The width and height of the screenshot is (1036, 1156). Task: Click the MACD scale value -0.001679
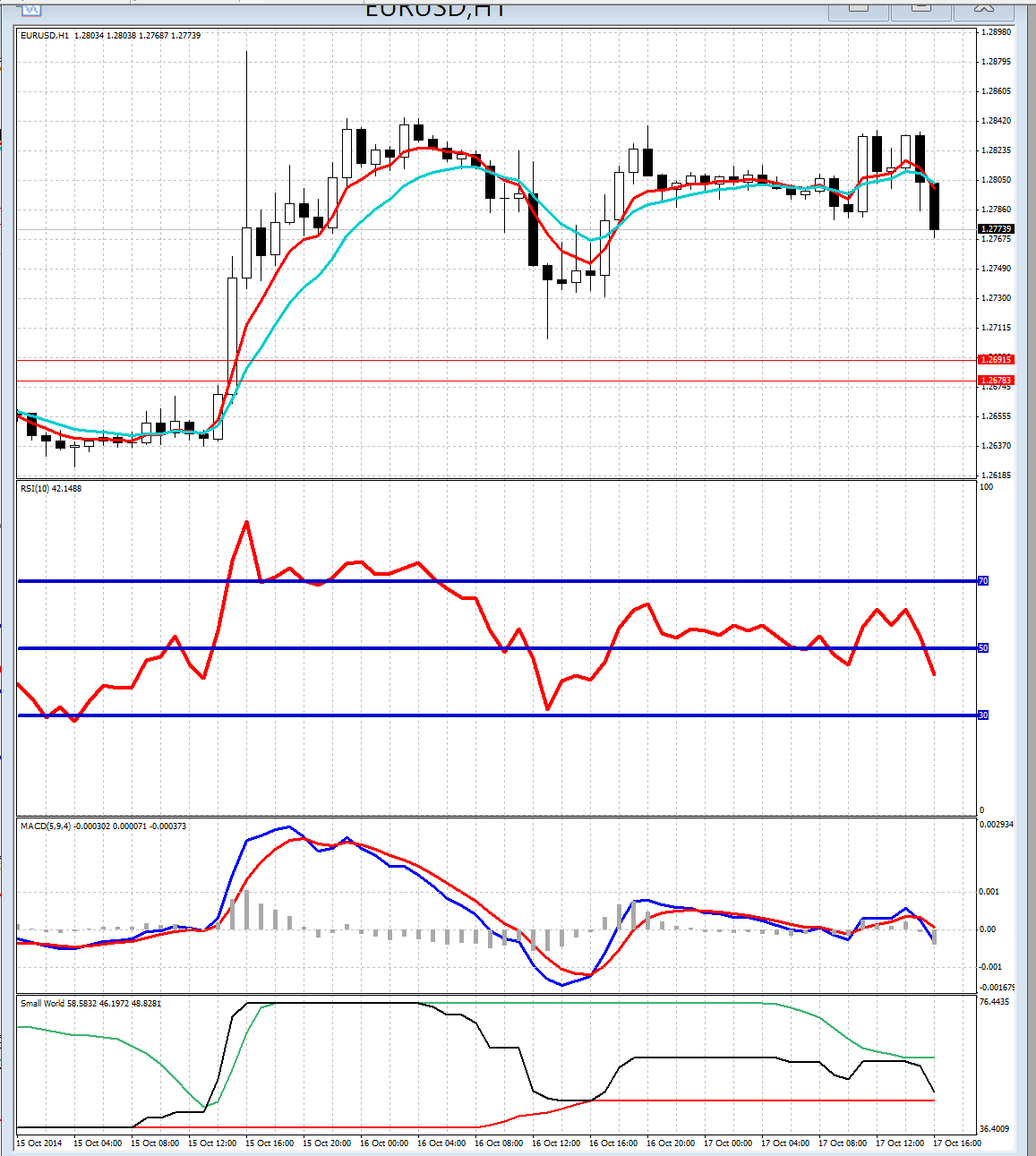[x=997, y=988]
